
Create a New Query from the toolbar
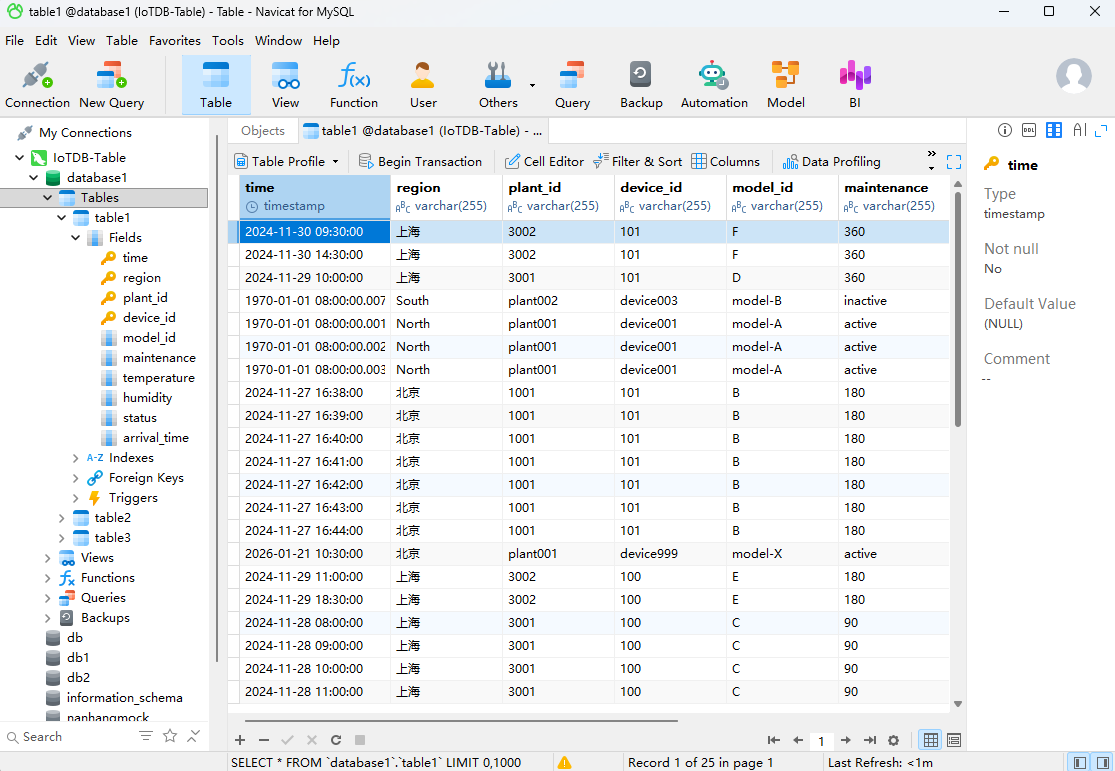coord(111,85)
